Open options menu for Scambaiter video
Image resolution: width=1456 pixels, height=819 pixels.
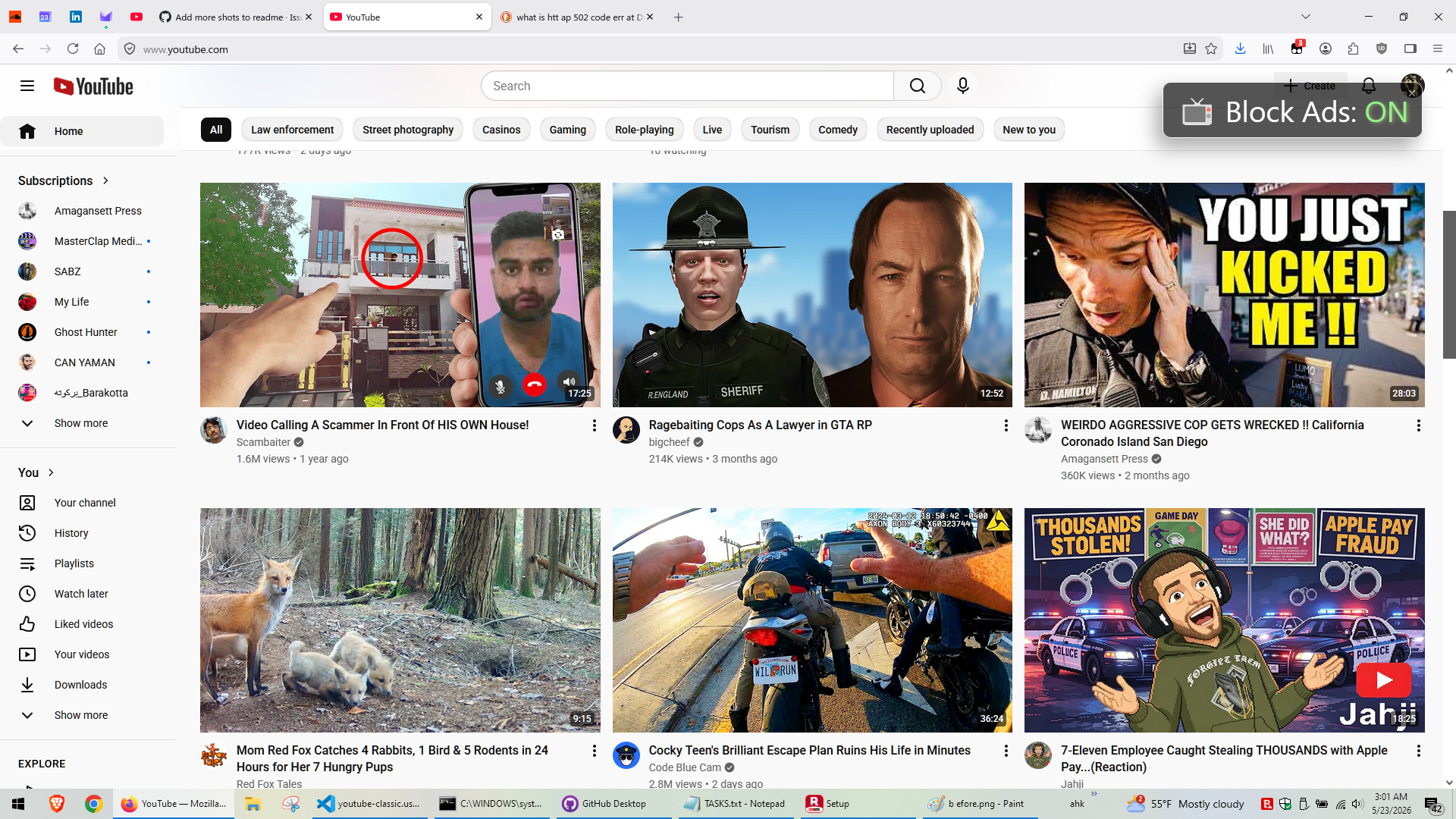[595, 425]
